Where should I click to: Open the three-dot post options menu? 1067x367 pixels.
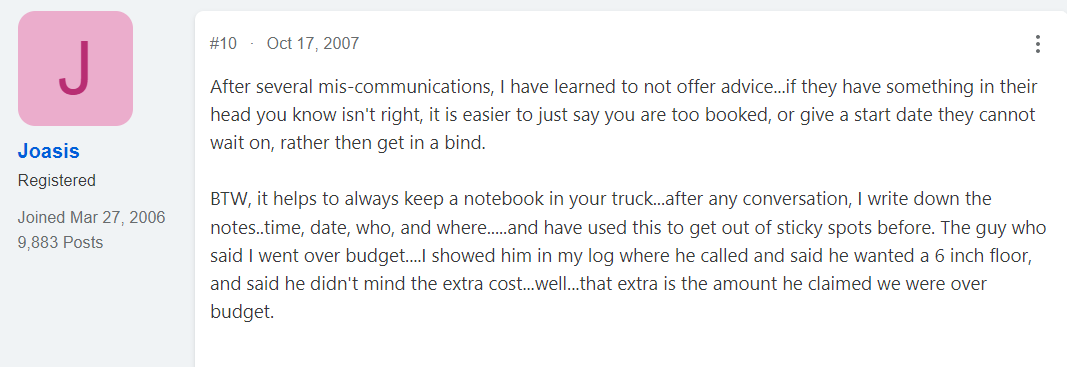point(1037,44)
